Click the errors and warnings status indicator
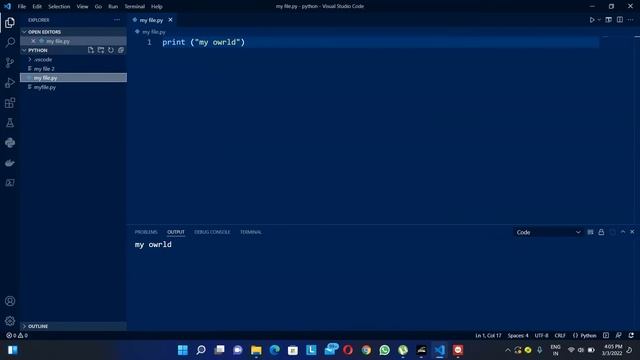The width and height of the screenshot is (640, 360). [17, 335]
